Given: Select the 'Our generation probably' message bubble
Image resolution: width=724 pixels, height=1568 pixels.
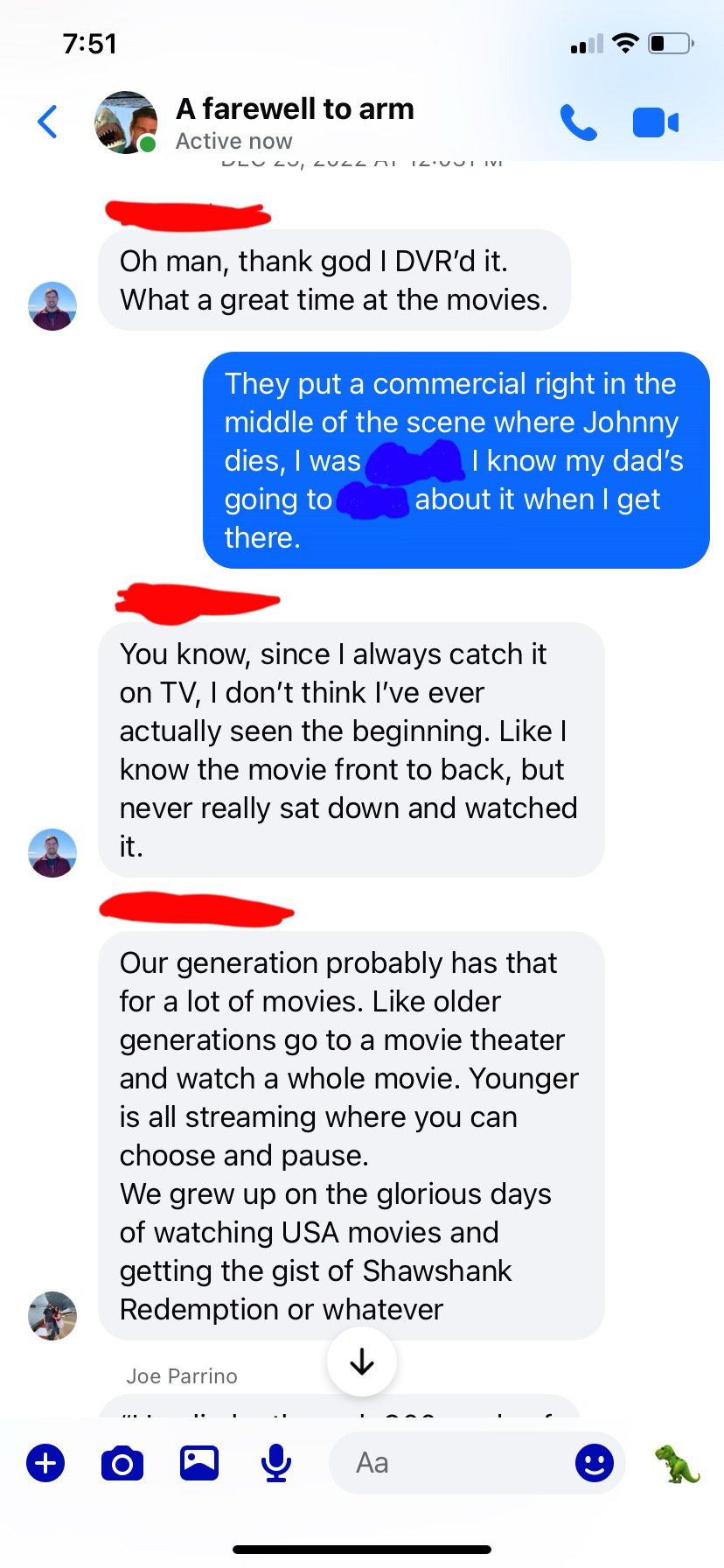Looking at the screenshot, I should coord(352,1136).
